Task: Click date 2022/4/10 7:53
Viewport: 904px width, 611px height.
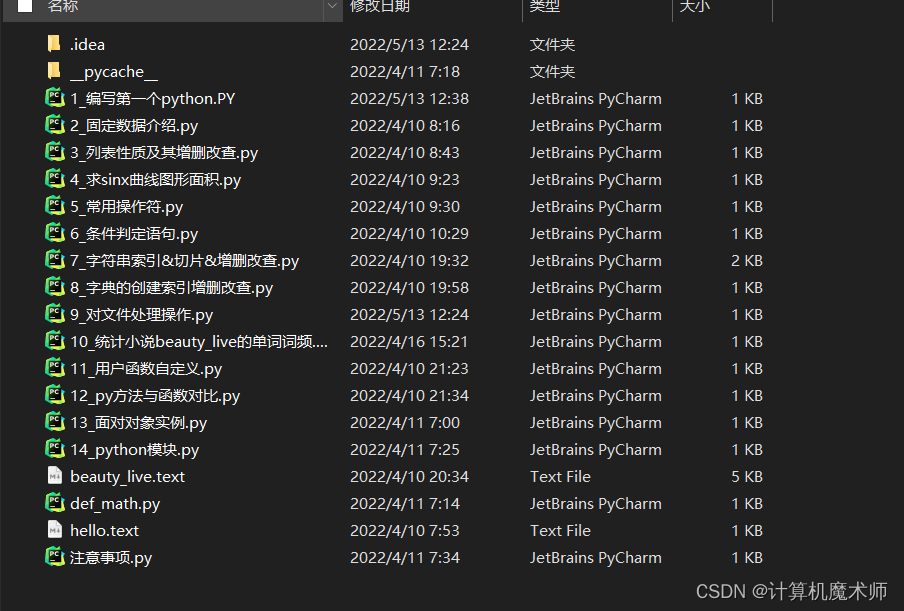Action: pyautogui.click(x=405, y=530)
